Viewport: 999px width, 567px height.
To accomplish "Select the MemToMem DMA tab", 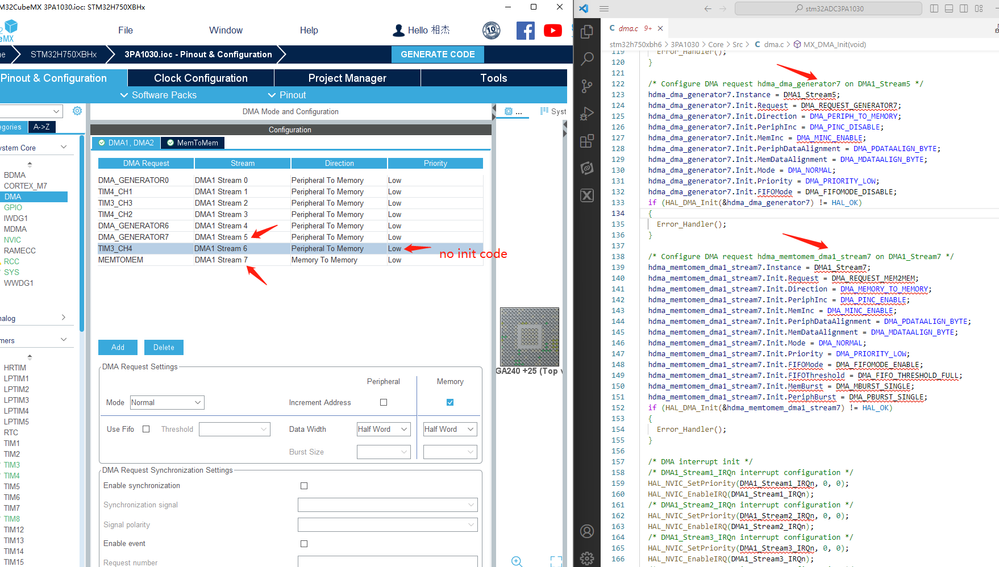I will click(x=192, y=143).
